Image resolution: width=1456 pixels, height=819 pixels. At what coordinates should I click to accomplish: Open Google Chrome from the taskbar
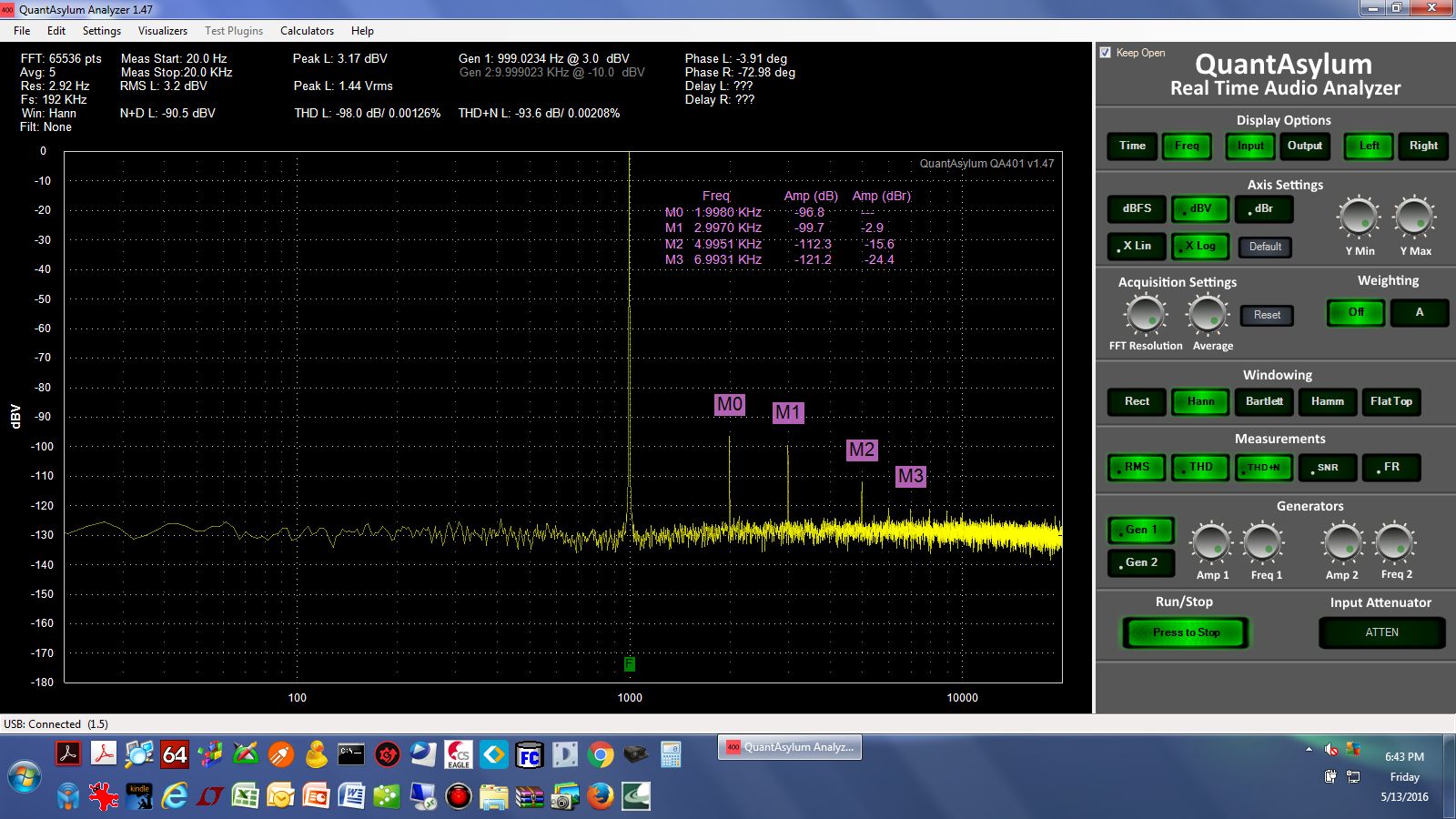coord(600,754)
